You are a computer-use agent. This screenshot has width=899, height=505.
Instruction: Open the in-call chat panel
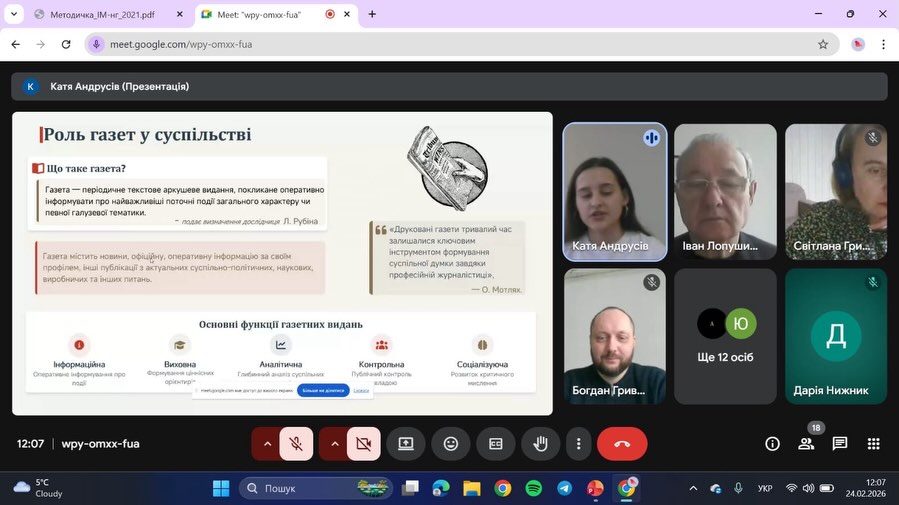(x=840, y=444)
